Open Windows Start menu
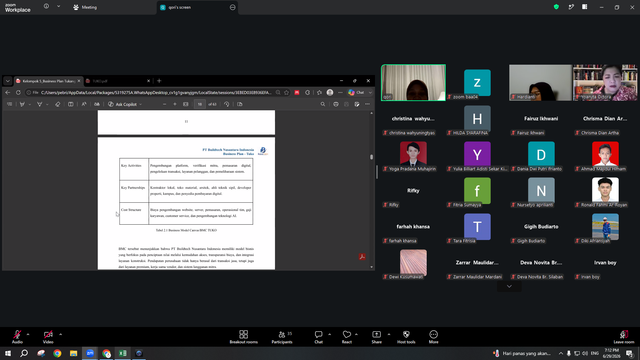This screenshot has width=640, height=360. [x=8, y=353]
